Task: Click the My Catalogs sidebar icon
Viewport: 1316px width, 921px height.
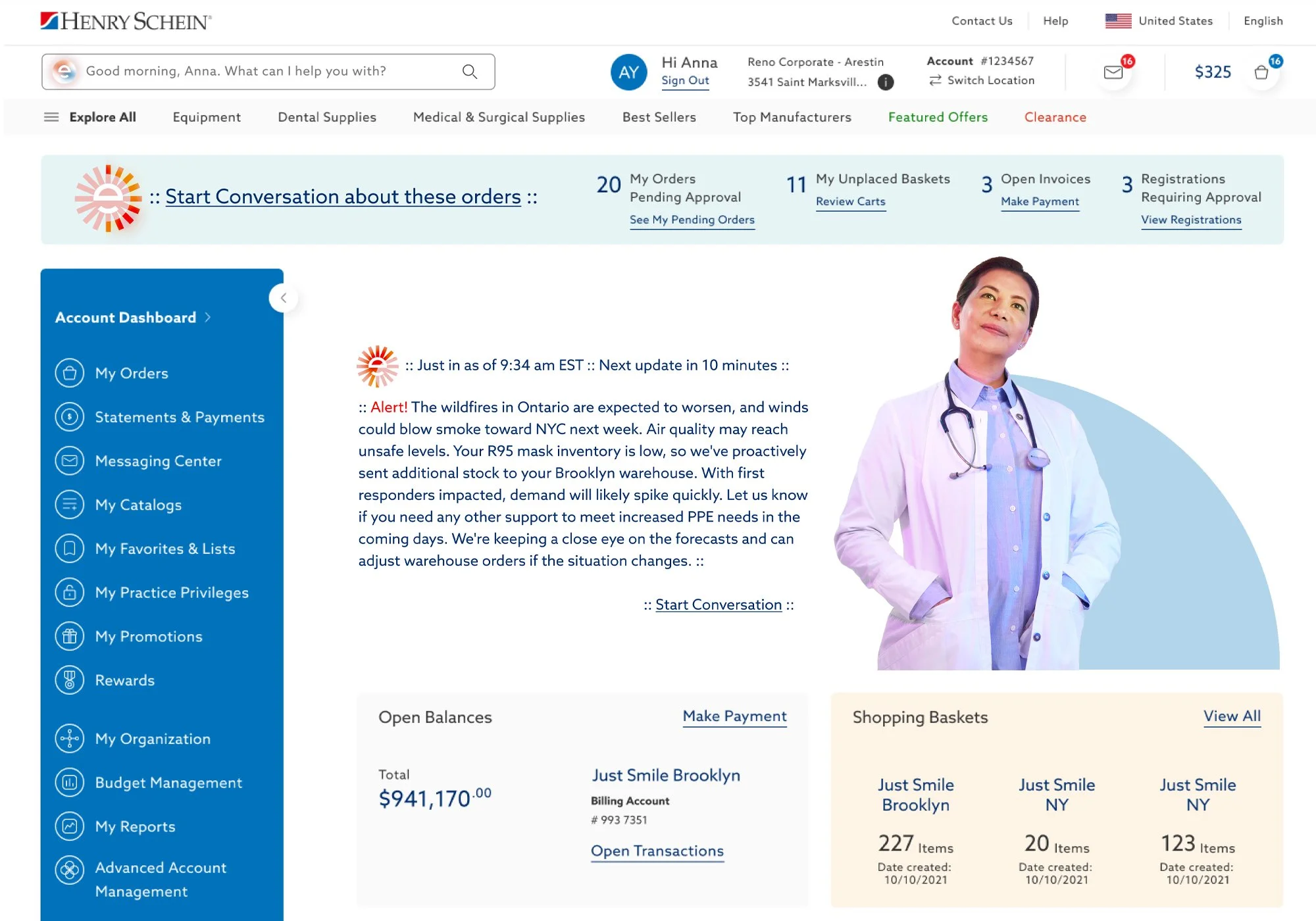Action: [70, 505]
